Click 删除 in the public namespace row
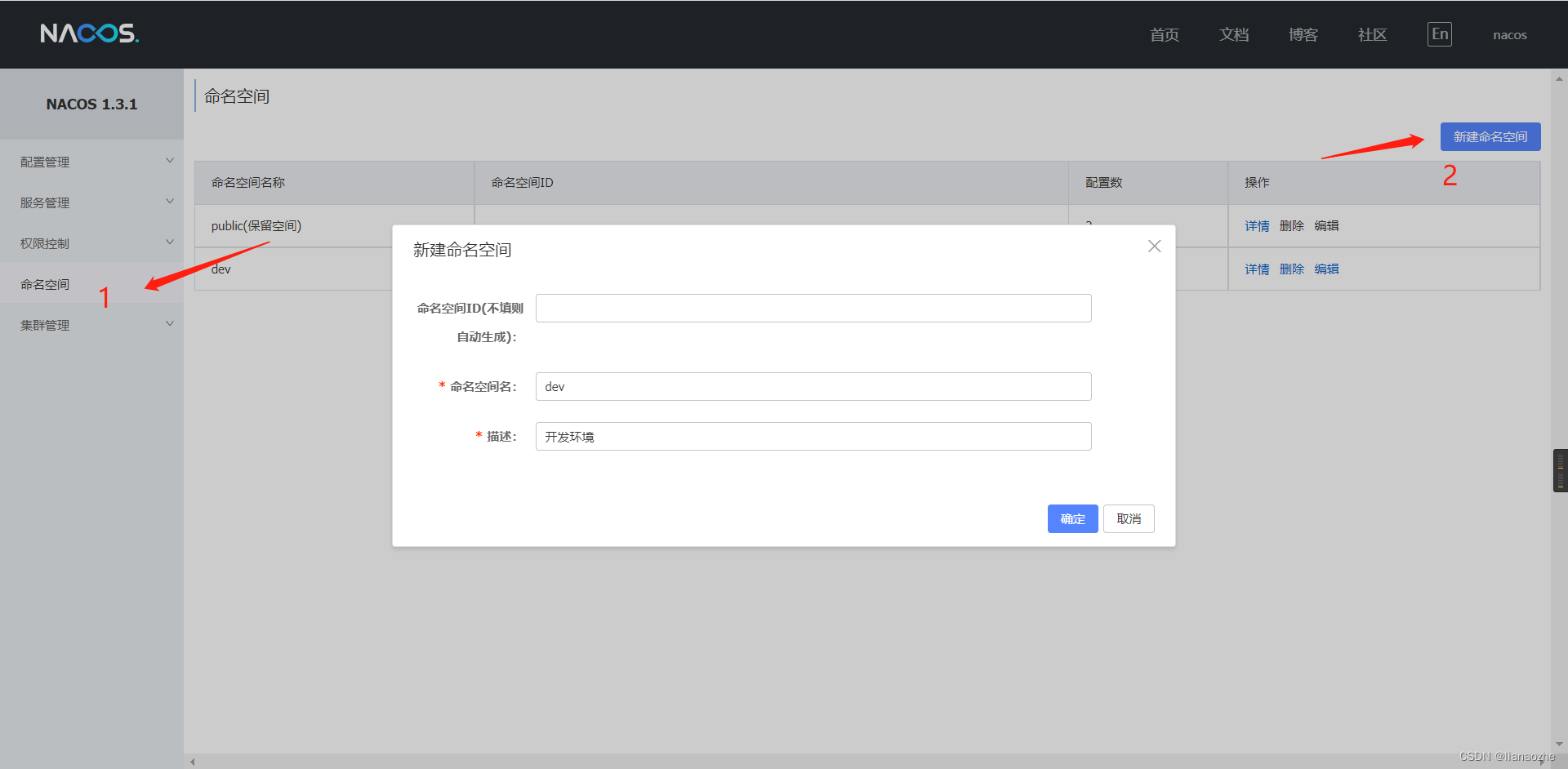 tap(1292, 226)
